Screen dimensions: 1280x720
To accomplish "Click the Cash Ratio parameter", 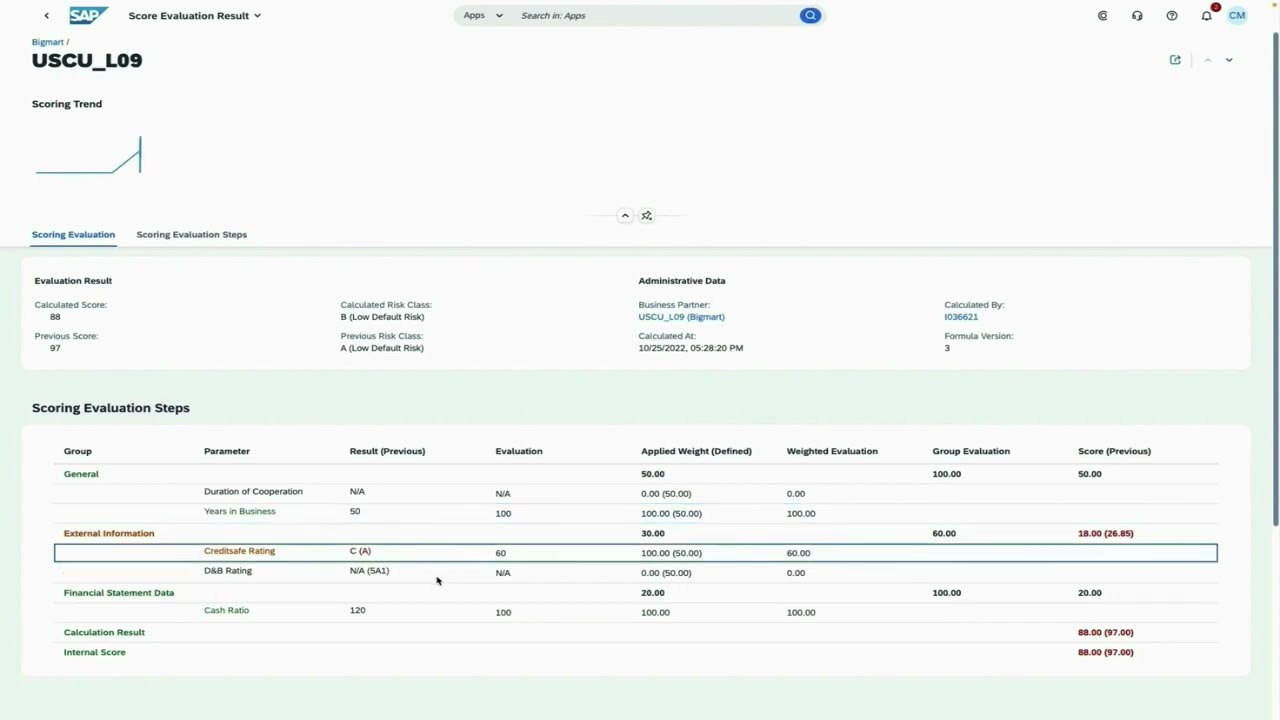I will (226, 610).
